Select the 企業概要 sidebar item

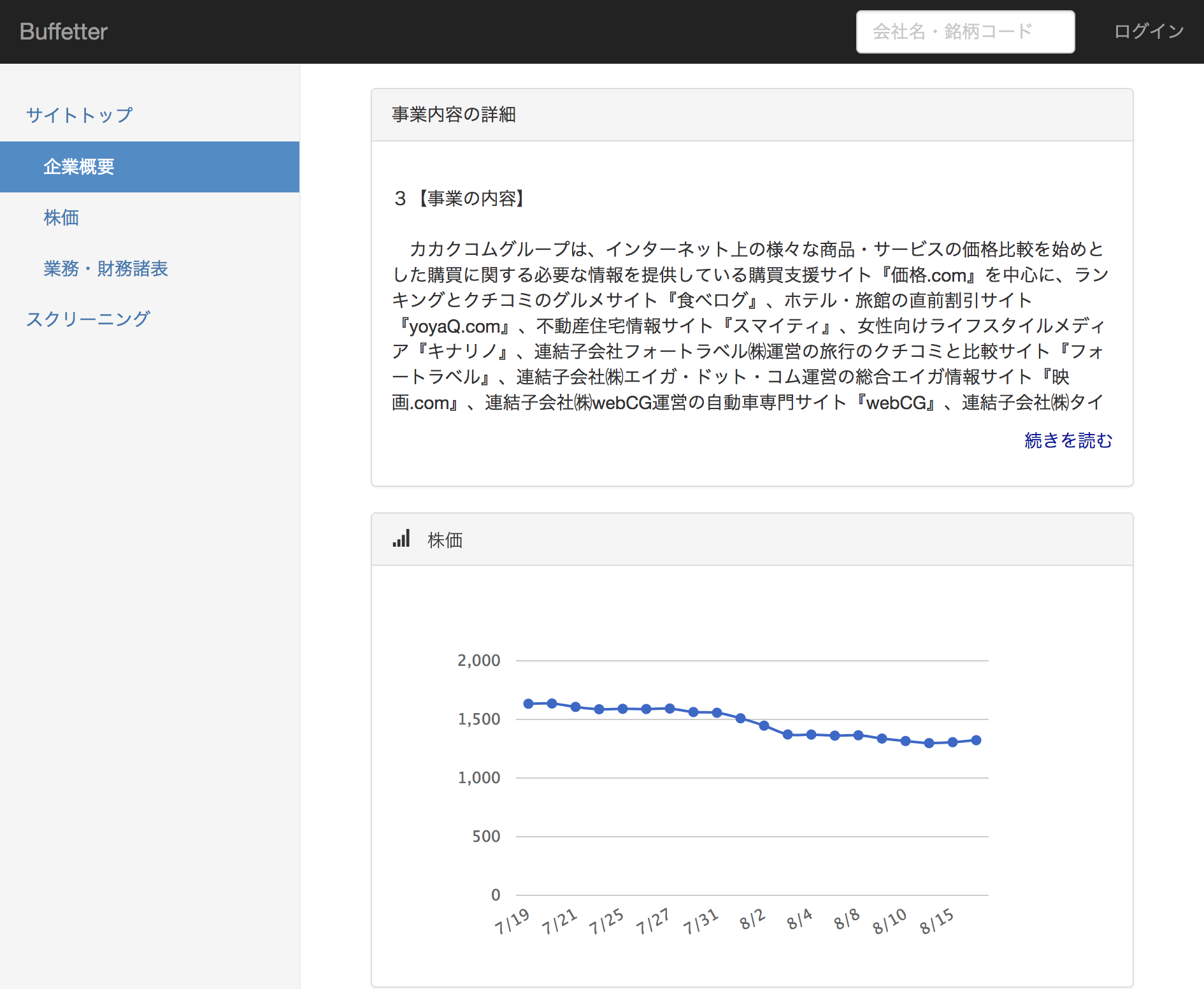click(79, 167)
